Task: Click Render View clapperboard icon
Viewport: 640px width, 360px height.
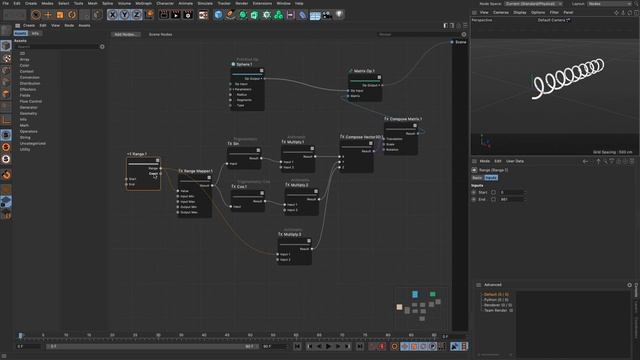Action: tap(164, 15)
